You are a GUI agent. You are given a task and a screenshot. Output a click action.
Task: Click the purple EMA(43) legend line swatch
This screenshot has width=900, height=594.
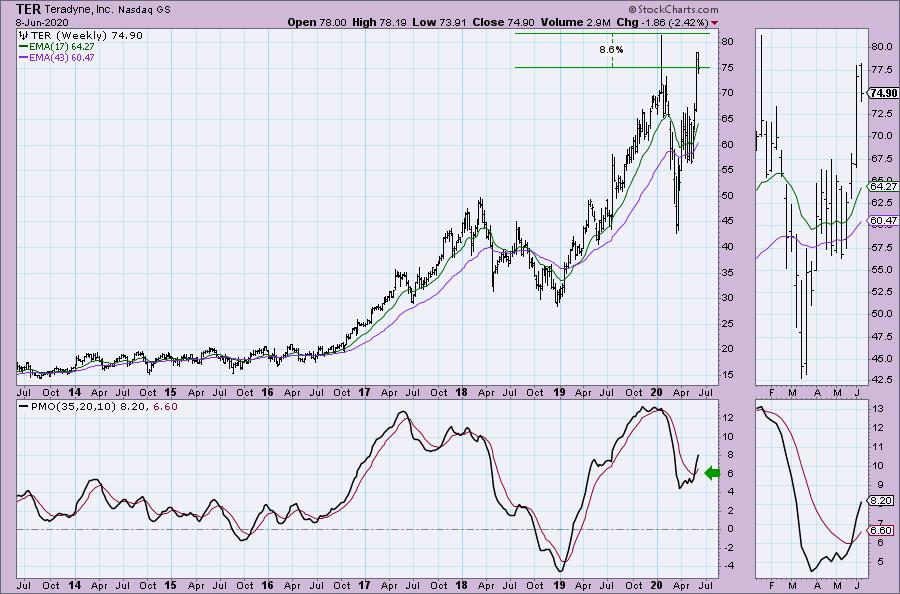[24, 57]
